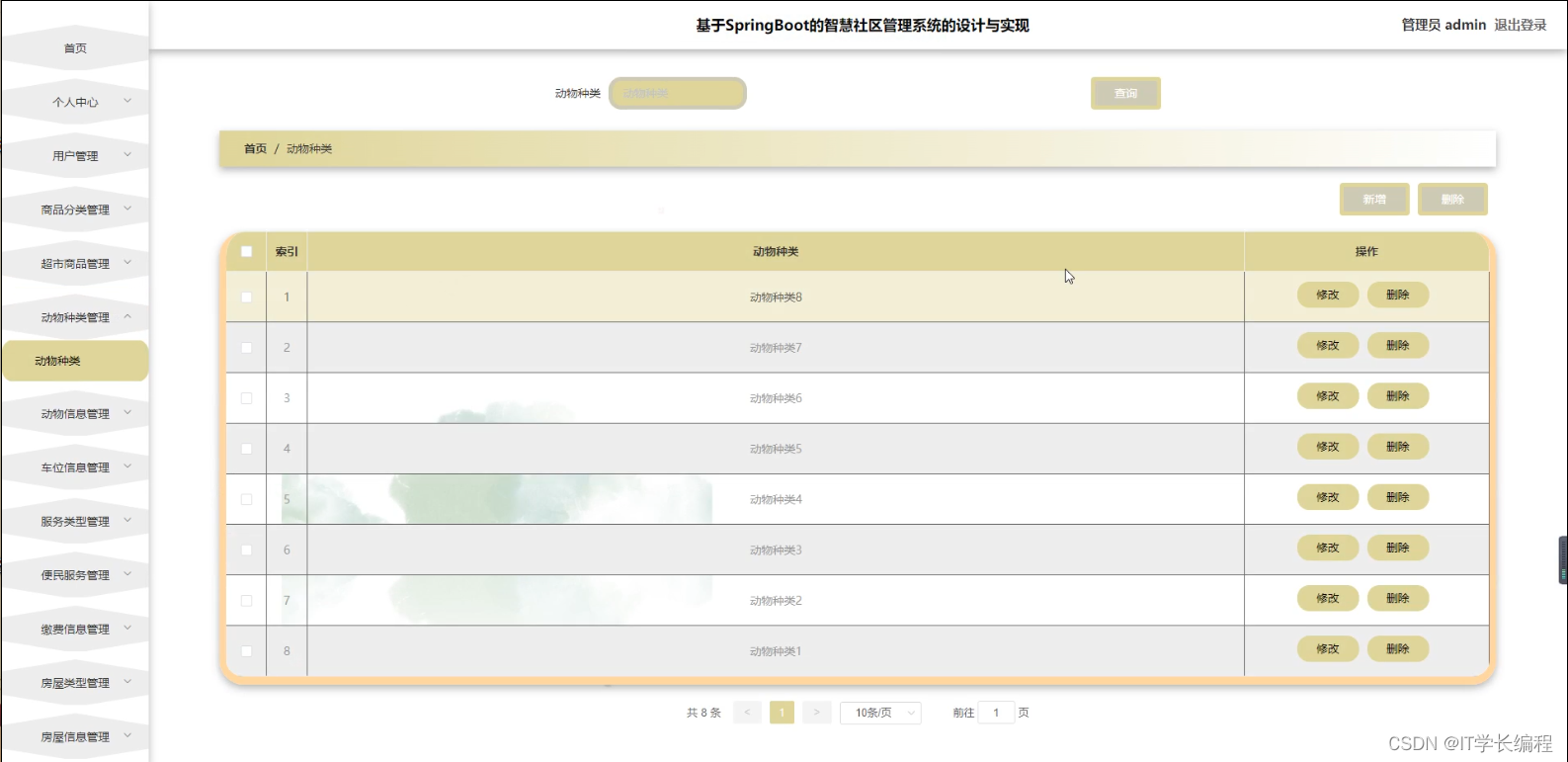Open the 便民服务管理 sidebar menu
The image size is (1568, 762).
[x=75, y=575]
